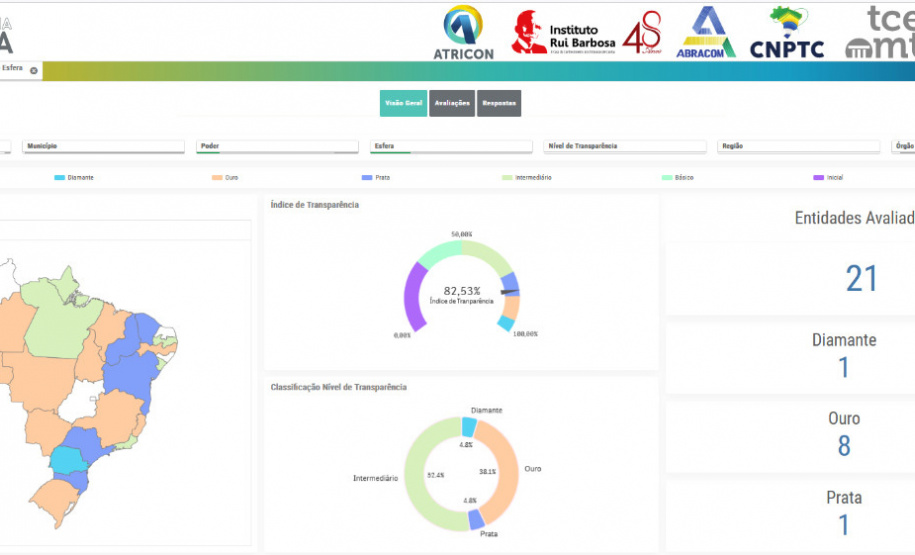Select the Ouro segment in donut chart
This screenshot has height=555, width=915.
tap(505, 468)
